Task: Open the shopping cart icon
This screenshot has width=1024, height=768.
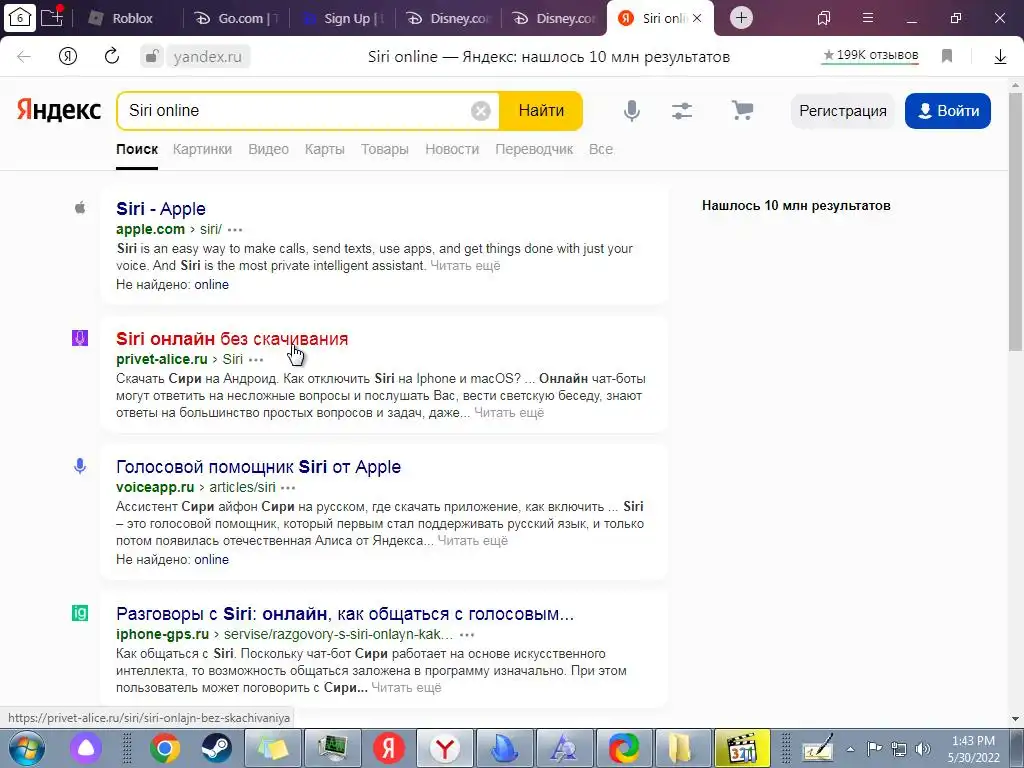Action: [743, 110]
